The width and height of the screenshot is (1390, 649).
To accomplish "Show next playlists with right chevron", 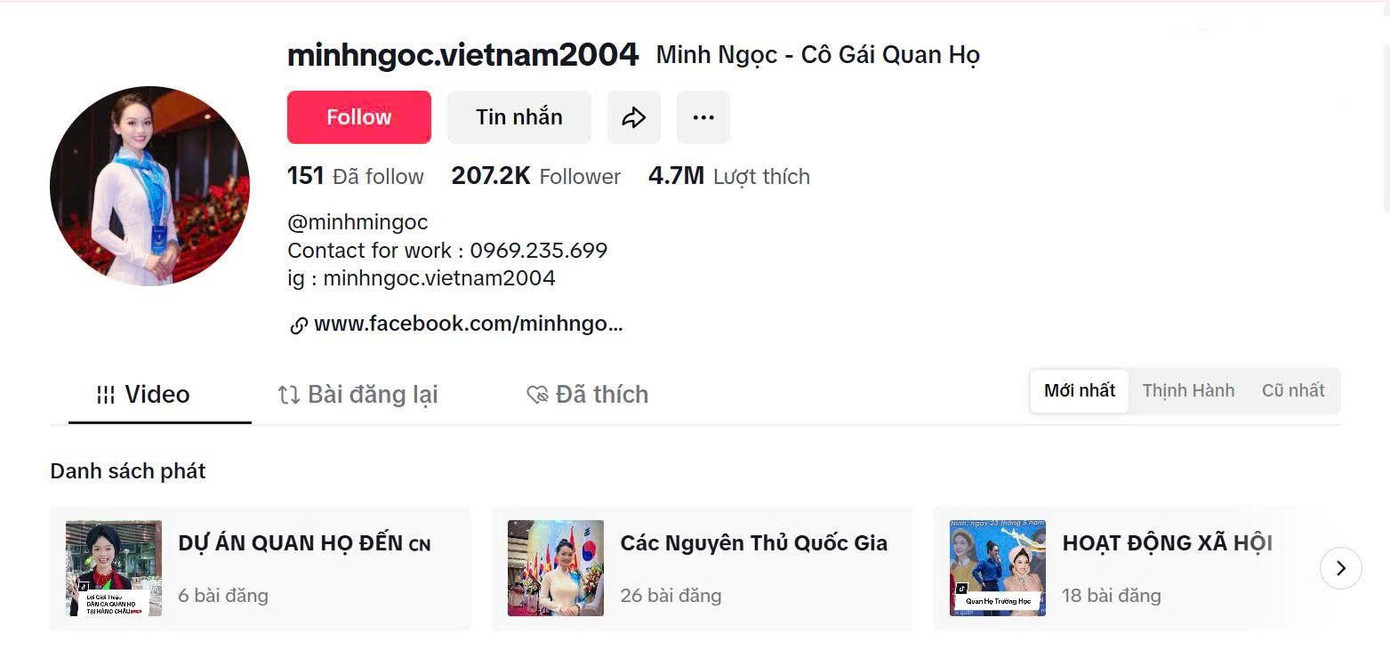I will pyautogui.click(x=1341, y=568).
